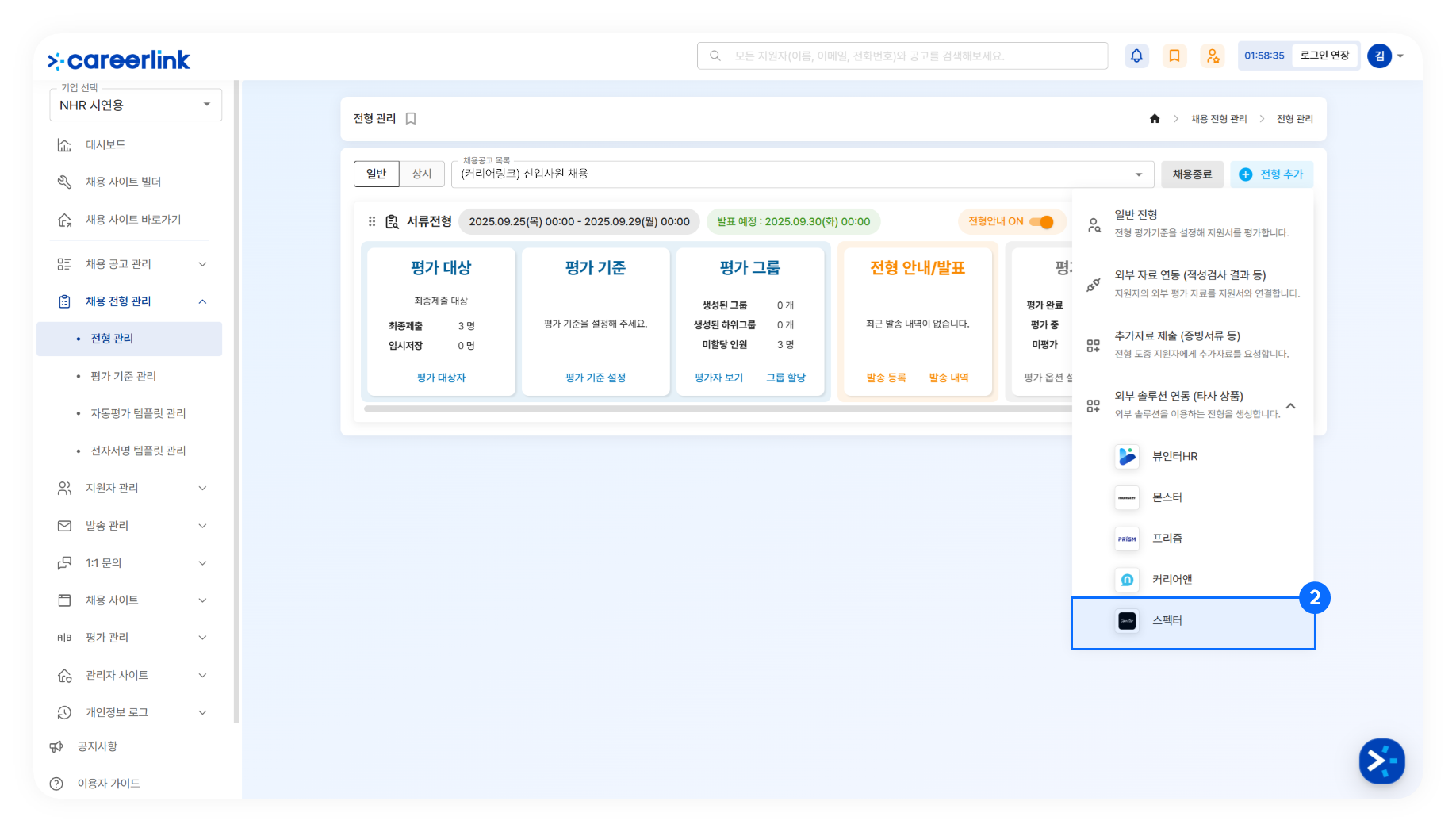Select 몬스터 solution icon
The width and height of the screenshot is (1456, 832).
1127,497
